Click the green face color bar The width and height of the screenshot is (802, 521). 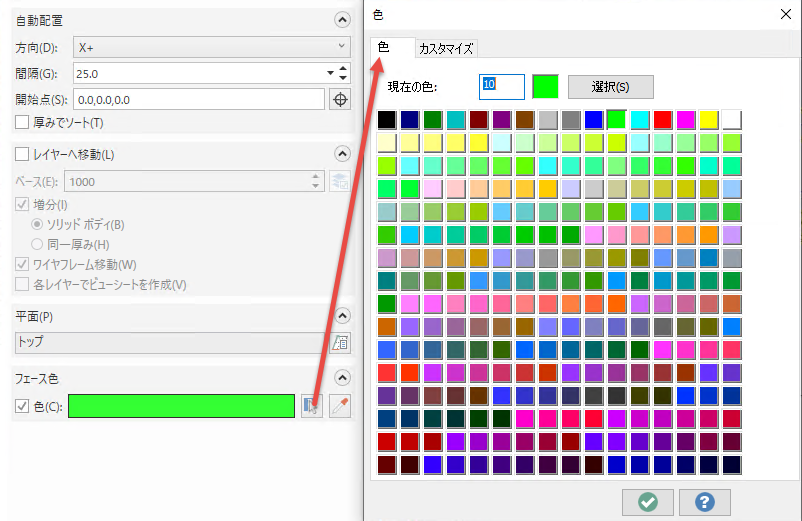182,406
